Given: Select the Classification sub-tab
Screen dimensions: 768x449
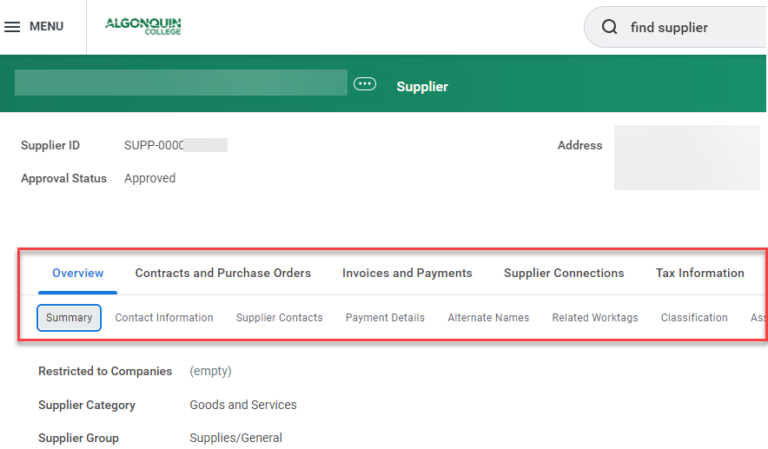Looking at the screenshot, I should click(x=694, y=318).
